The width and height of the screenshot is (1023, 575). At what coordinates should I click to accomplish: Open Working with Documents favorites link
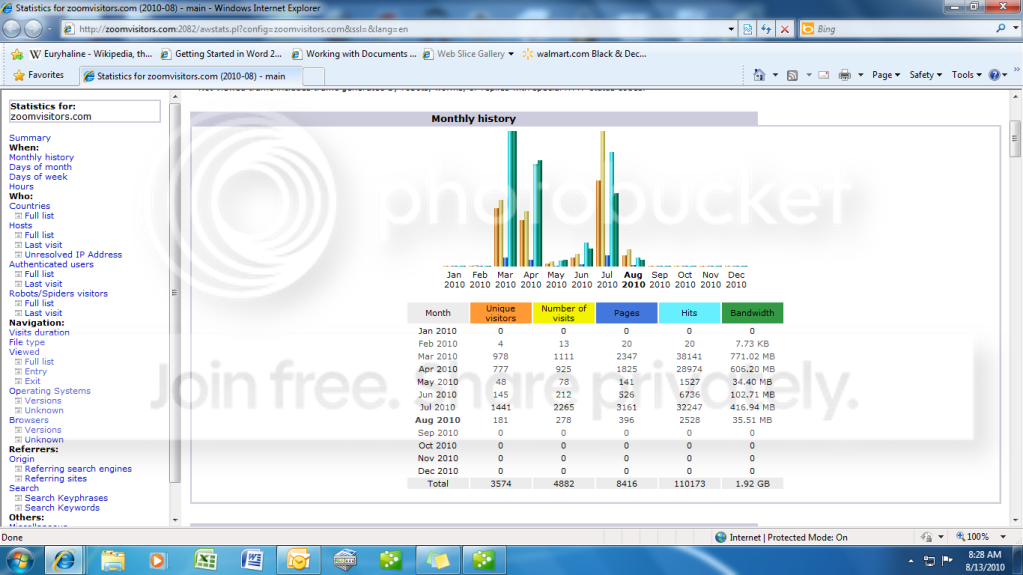pyautogui.click(x=354, y=54)
